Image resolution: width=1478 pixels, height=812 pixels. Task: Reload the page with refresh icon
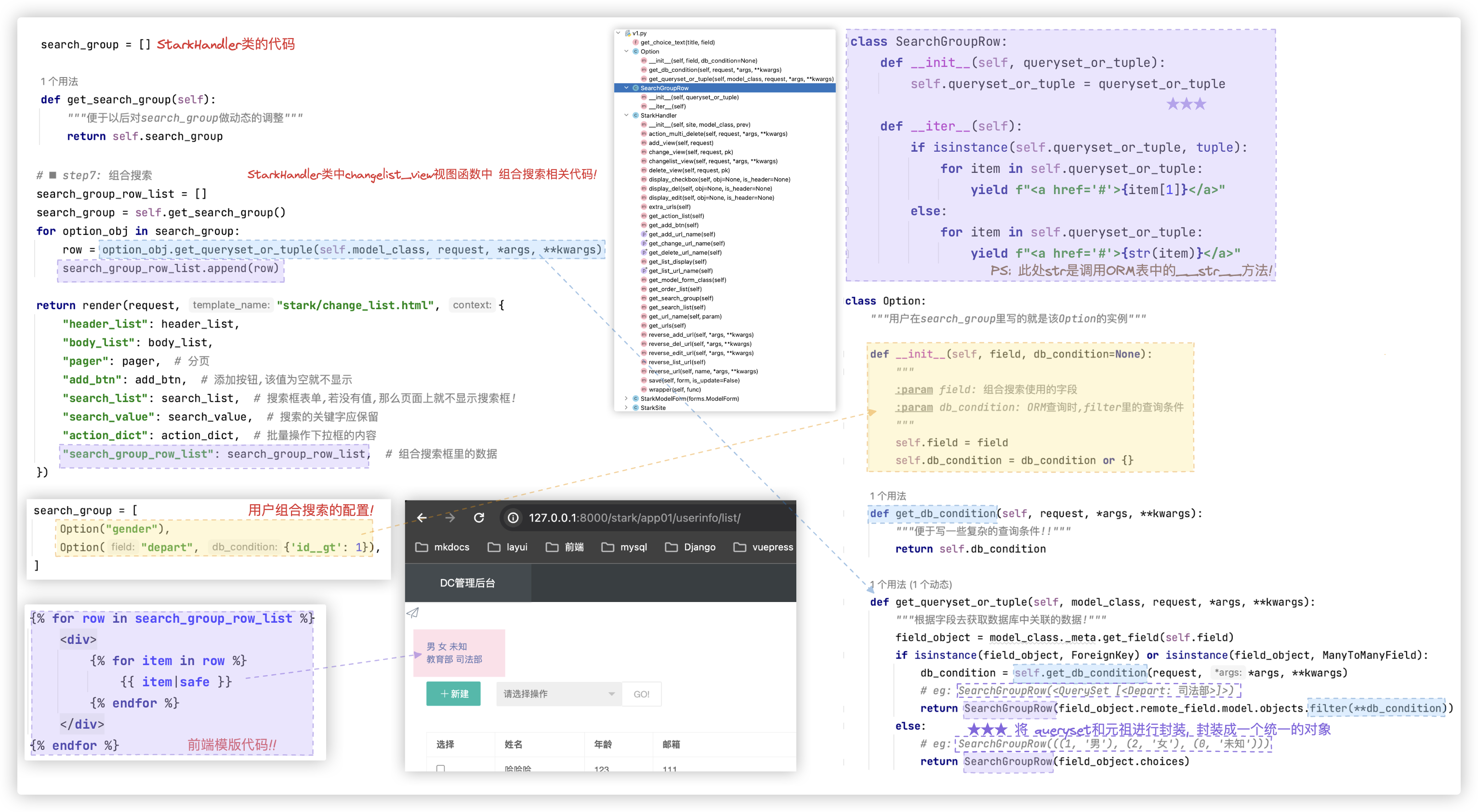(x=479, y=518)
